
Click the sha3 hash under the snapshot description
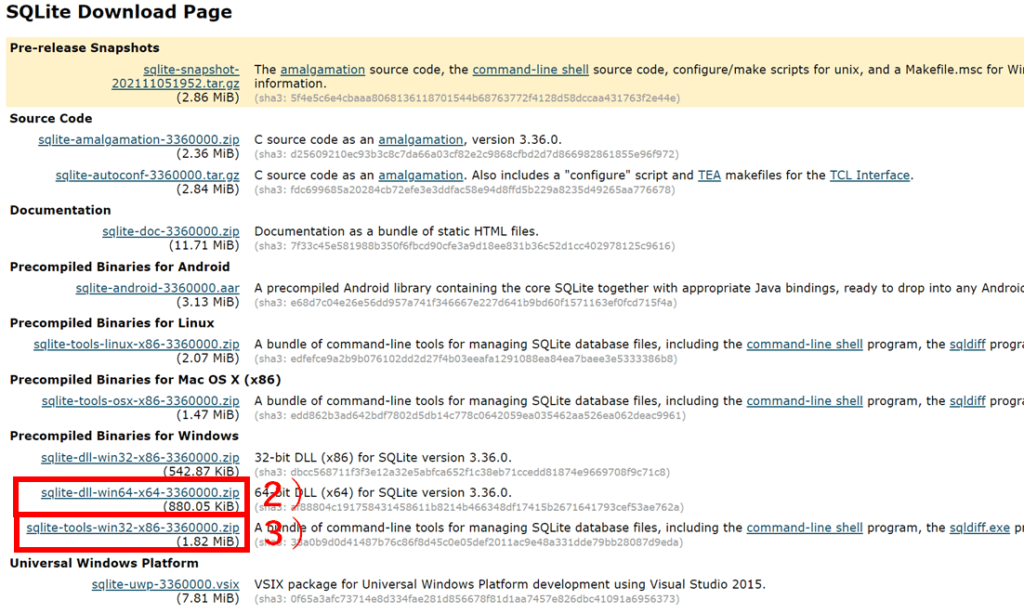click(x=467, y=98)
